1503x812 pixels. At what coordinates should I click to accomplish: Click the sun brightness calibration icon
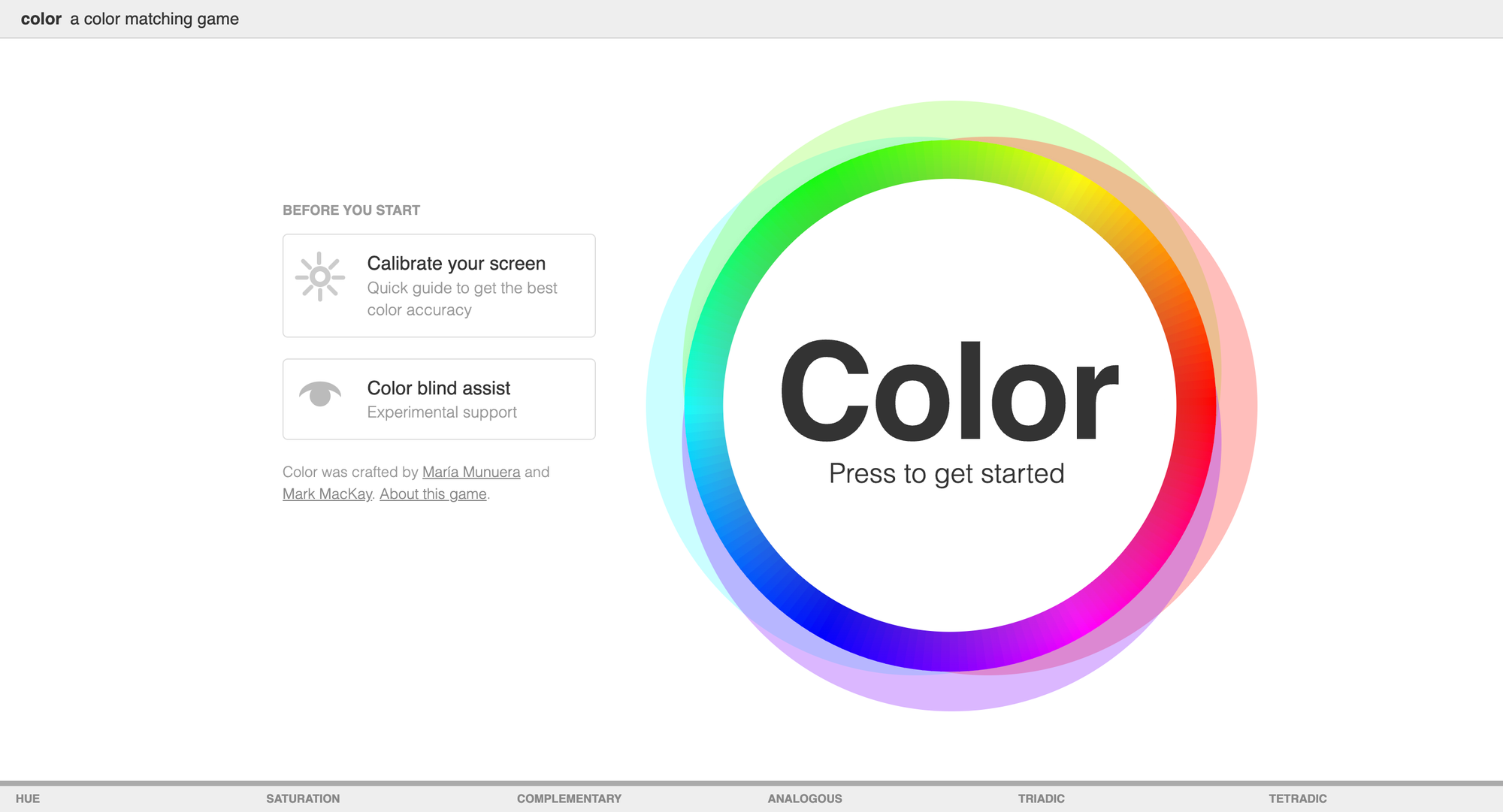(x=320, y=276)
